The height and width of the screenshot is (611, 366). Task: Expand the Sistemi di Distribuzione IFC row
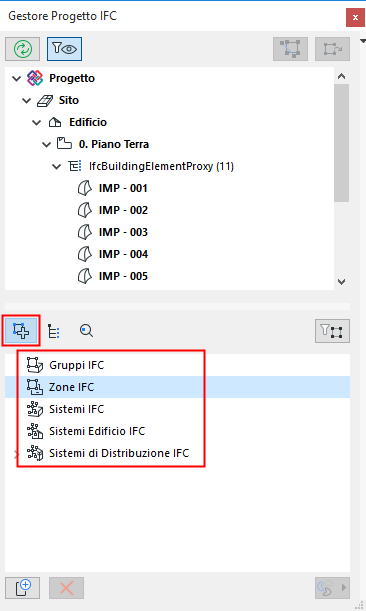coord(16,454)
